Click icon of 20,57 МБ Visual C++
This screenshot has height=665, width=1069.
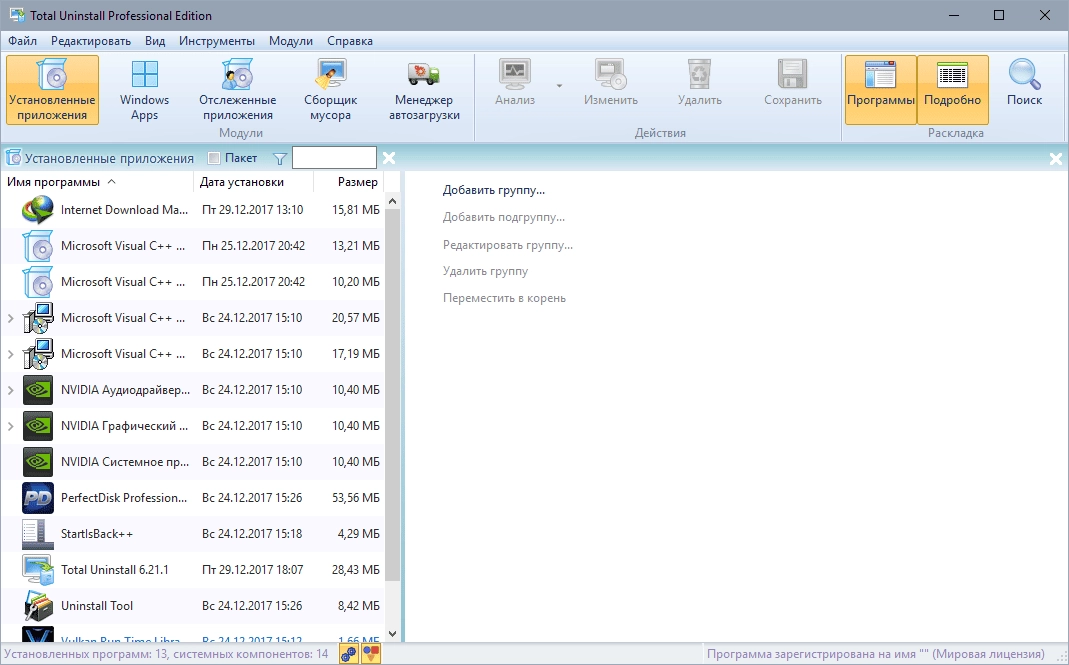point(37,319)
